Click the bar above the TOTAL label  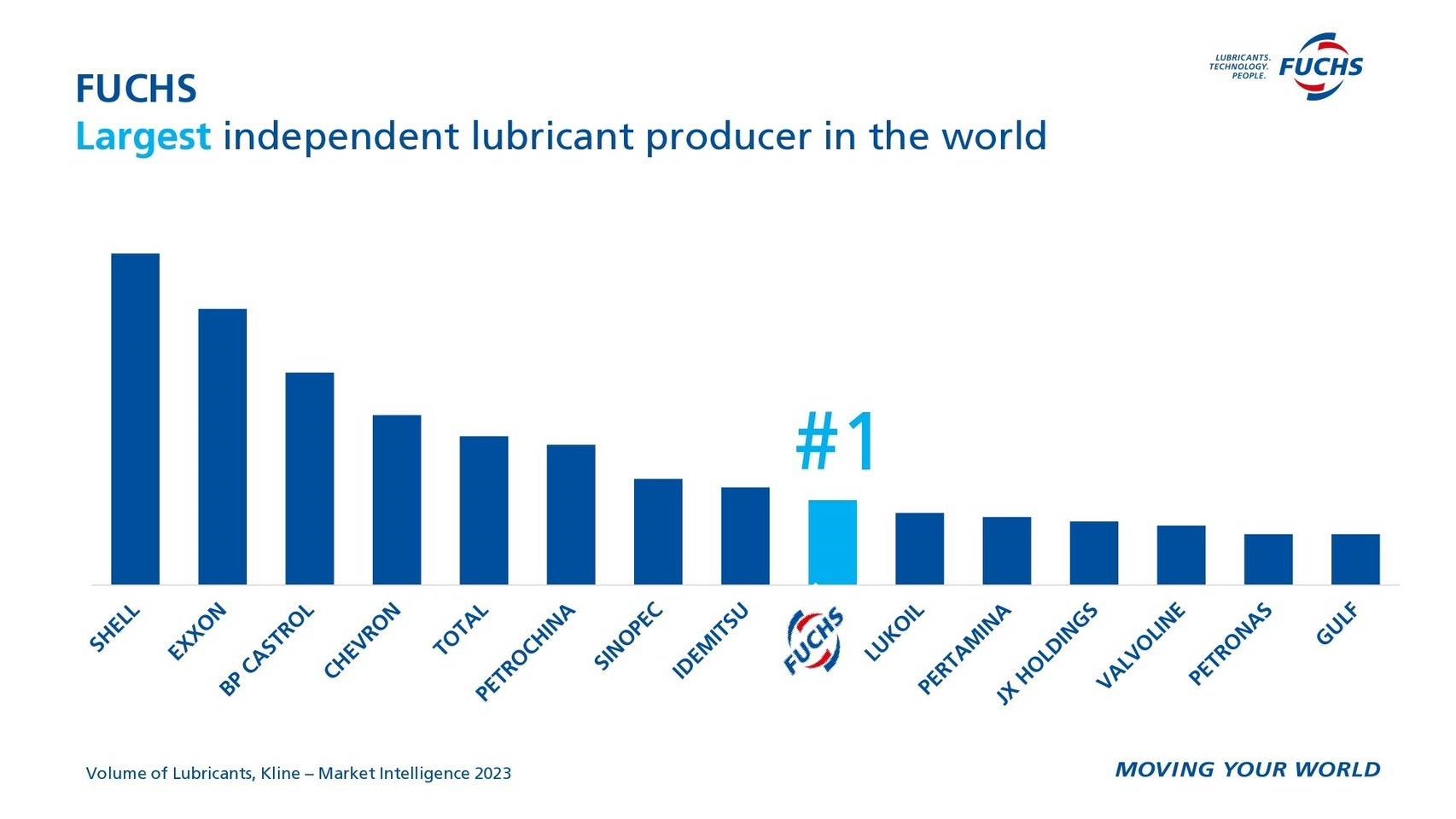coord(483,510)
